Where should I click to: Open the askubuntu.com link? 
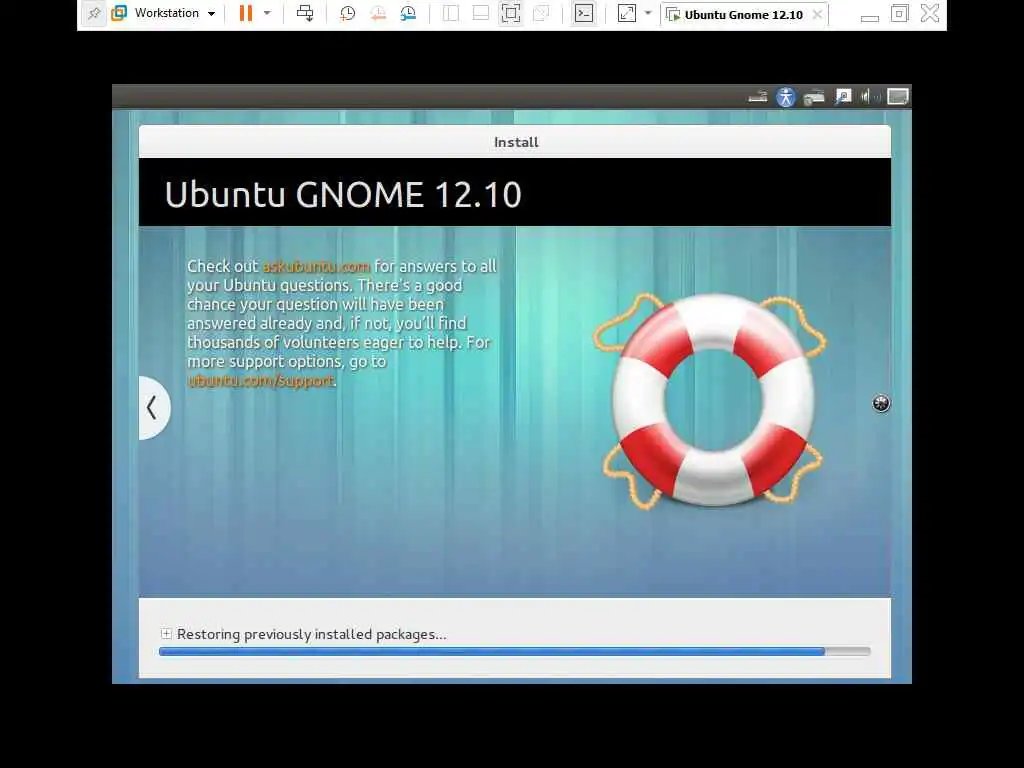click(x=316, y=266)
